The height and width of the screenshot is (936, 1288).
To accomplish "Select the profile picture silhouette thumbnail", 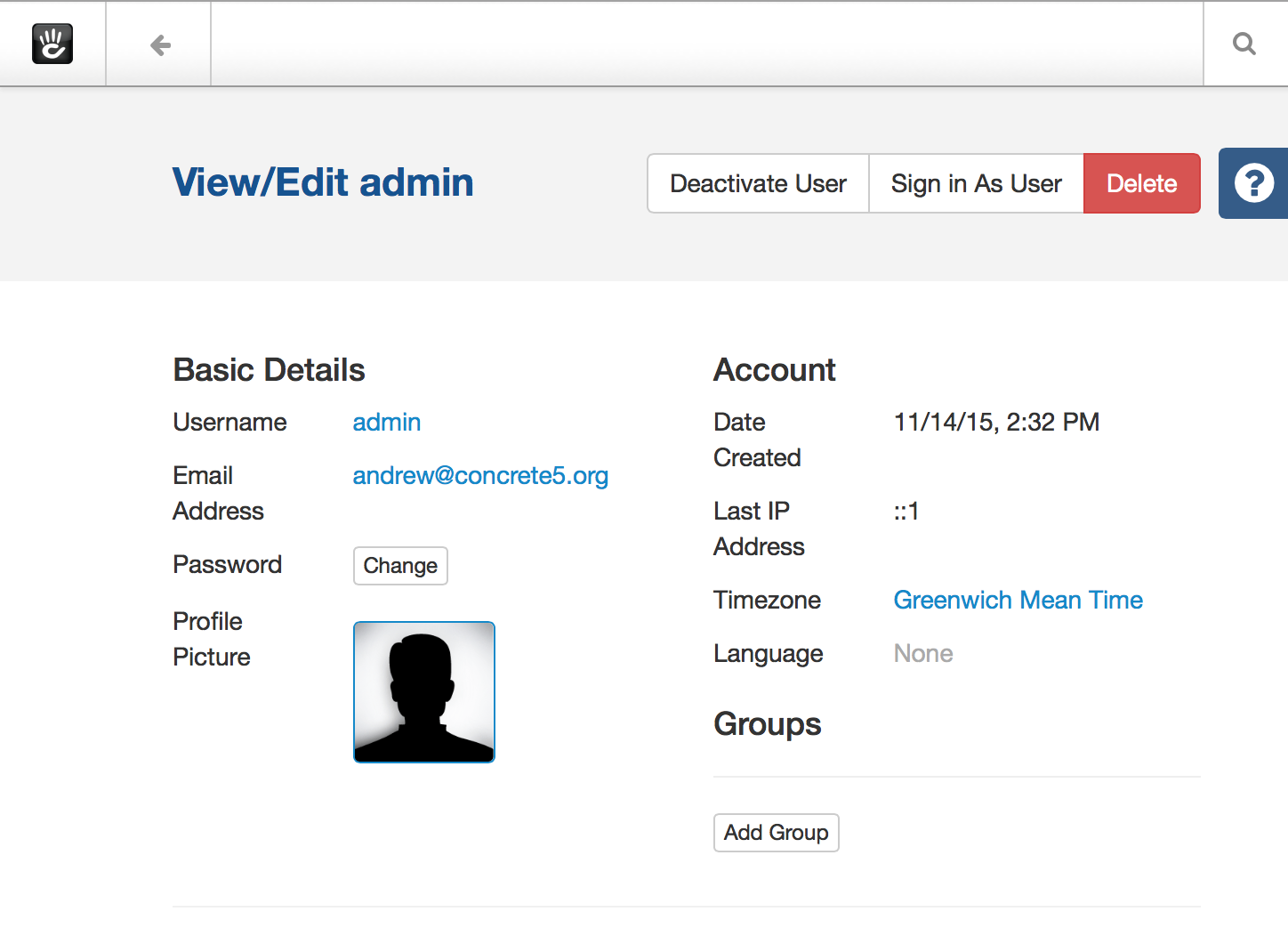I will point(424,692).
